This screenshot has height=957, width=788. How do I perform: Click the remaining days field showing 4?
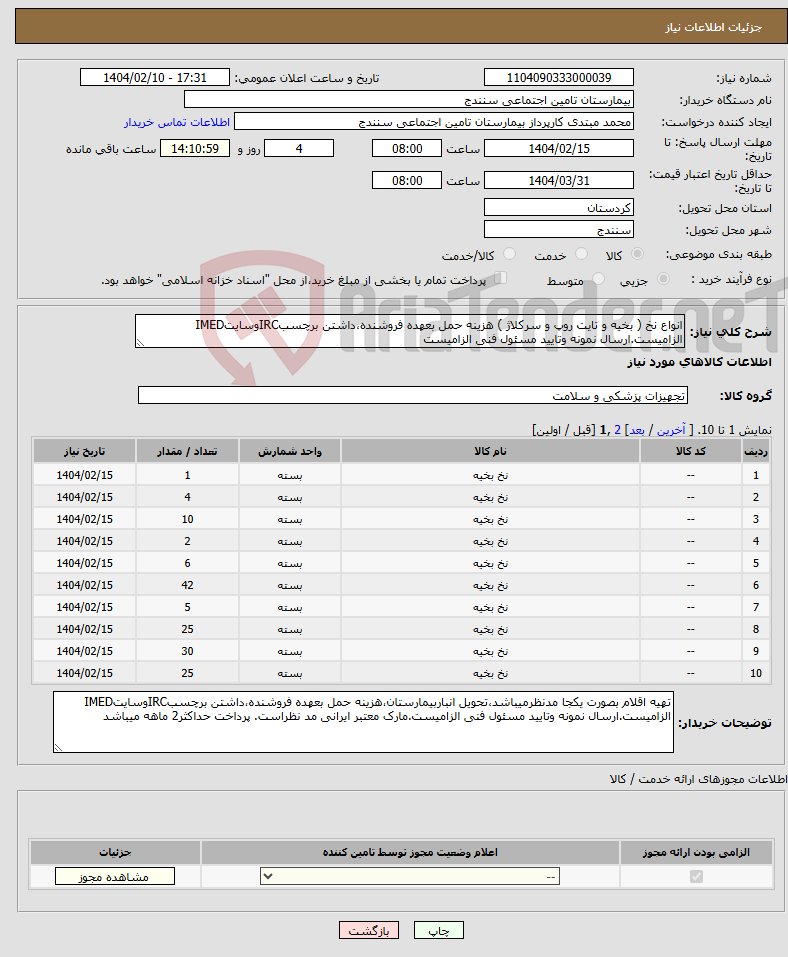(298, 148)
